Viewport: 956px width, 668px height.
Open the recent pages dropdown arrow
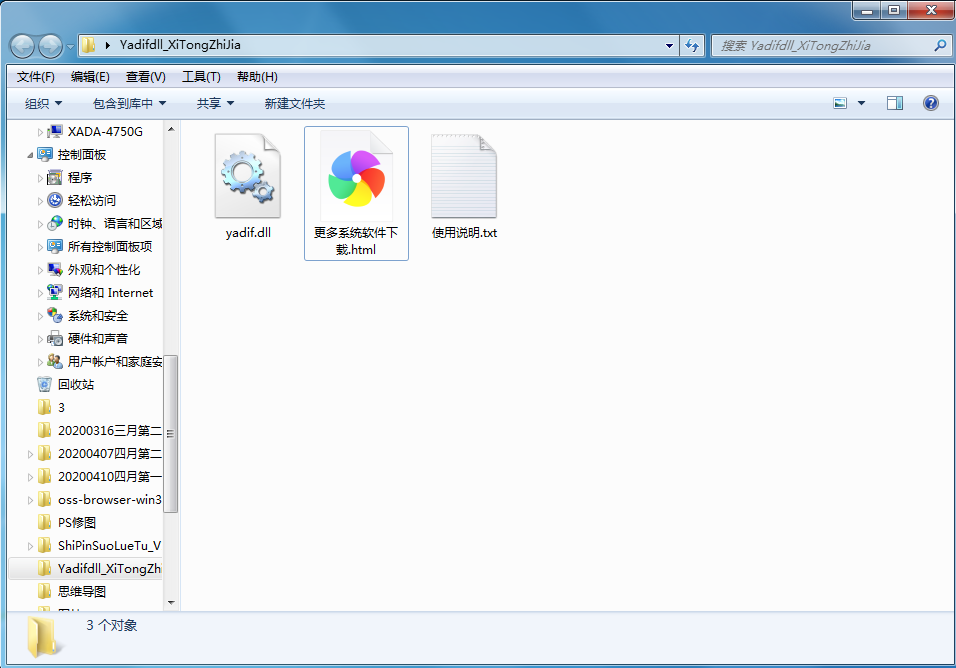(x=70, y=46)
